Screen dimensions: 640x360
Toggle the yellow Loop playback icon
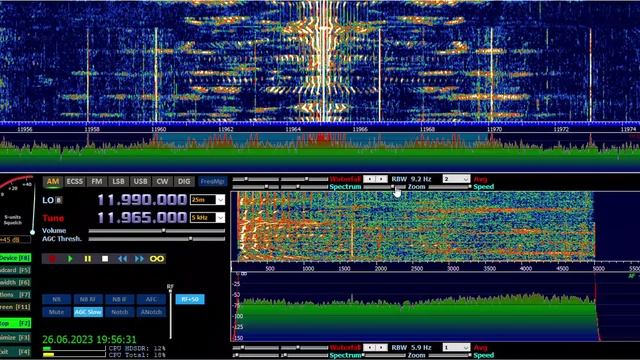coord(157,259)
